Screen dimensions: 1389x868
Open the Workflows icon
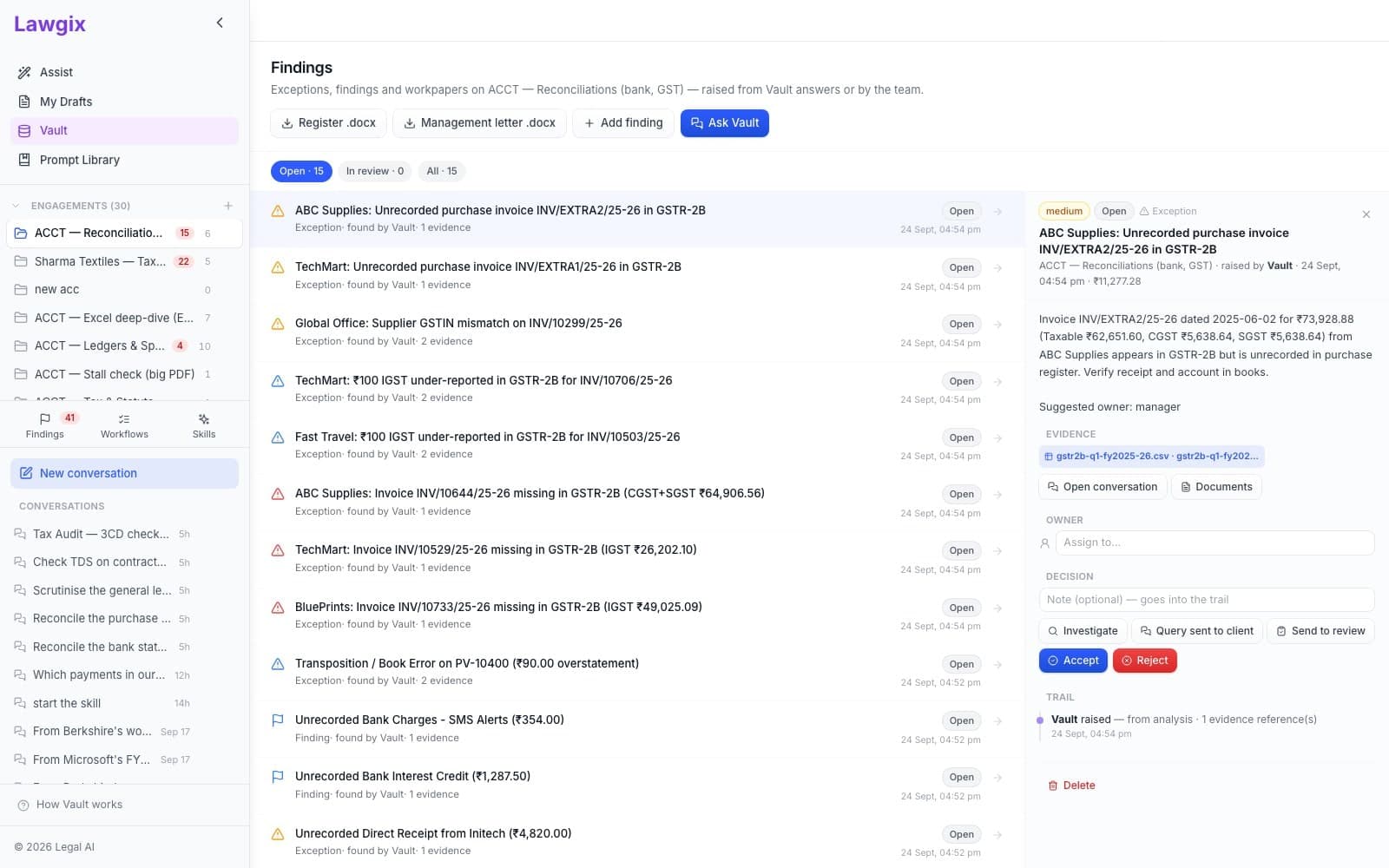124,425
